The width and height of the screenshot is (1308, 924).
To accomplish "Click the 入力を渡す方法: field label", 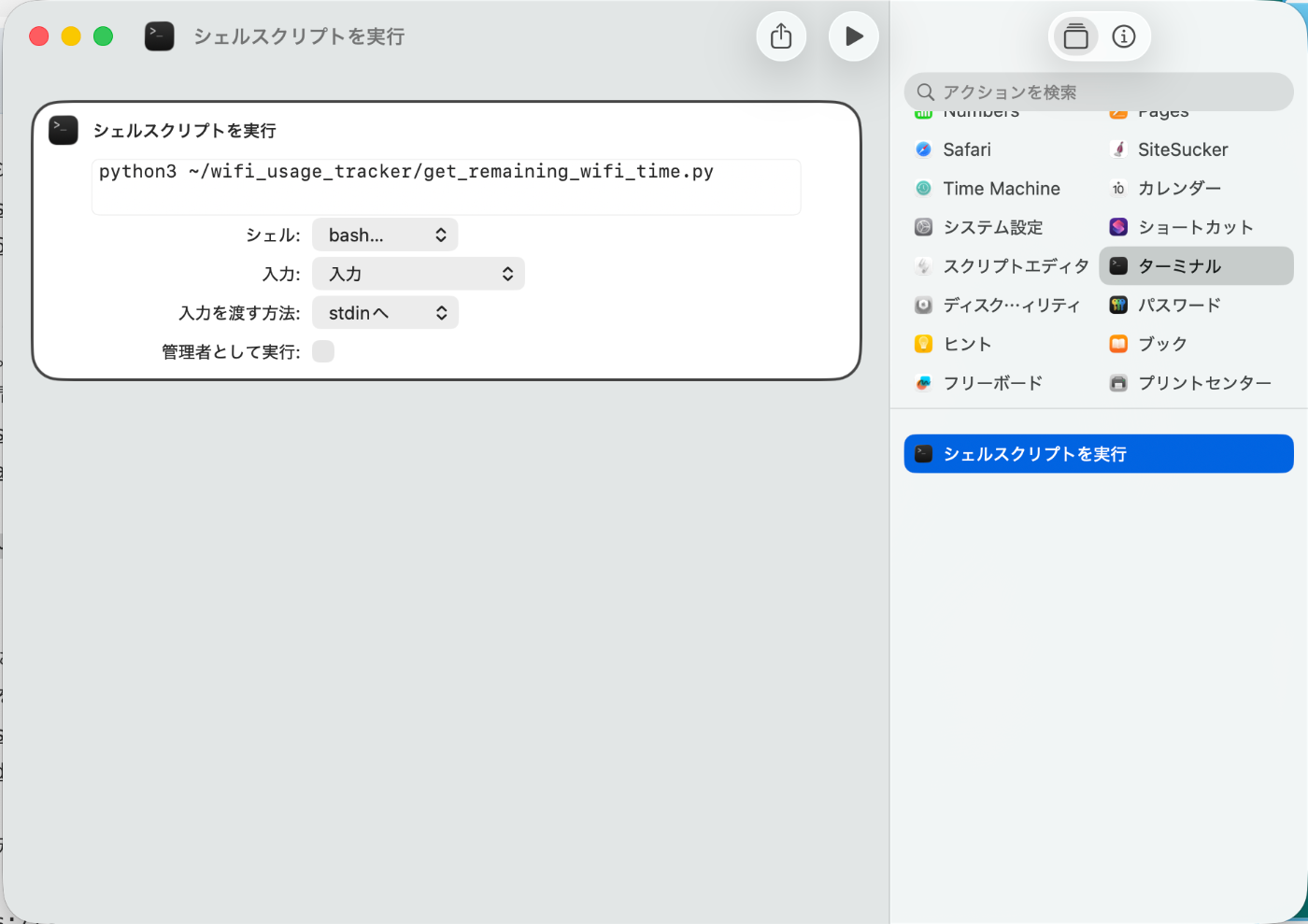I will click(240, 313).
